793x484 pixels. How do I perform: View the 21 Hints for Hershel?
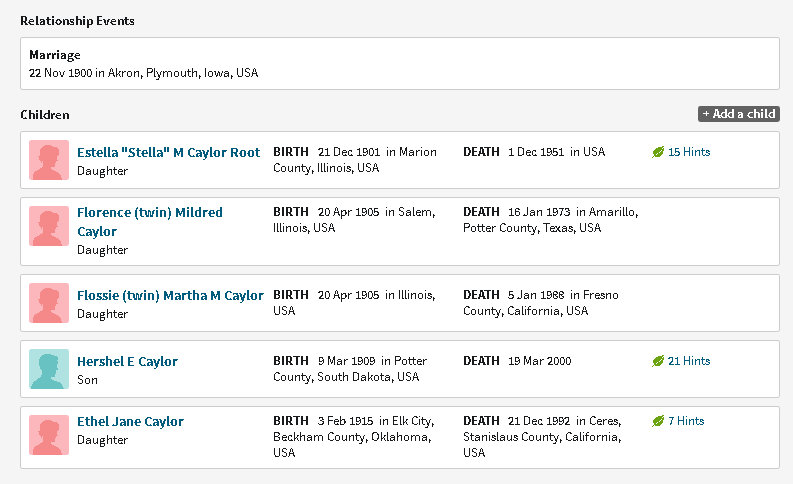point(689,361)
